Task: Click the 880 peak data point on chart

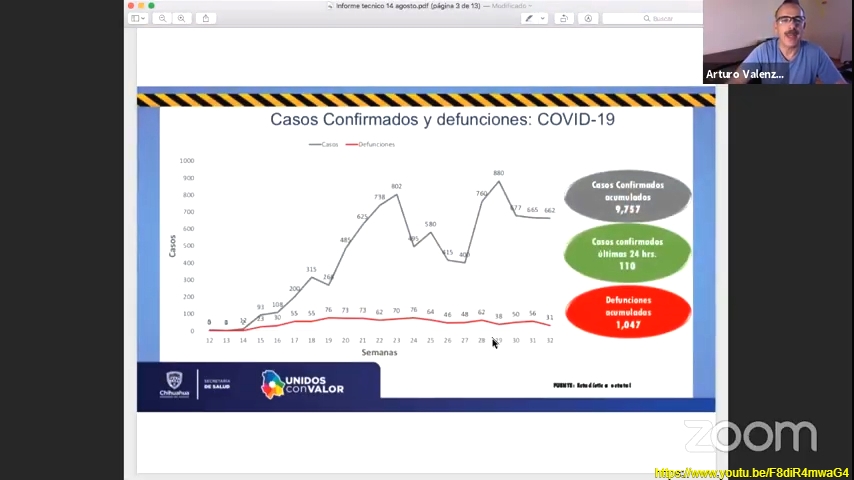Action: [x=498, y=181]
